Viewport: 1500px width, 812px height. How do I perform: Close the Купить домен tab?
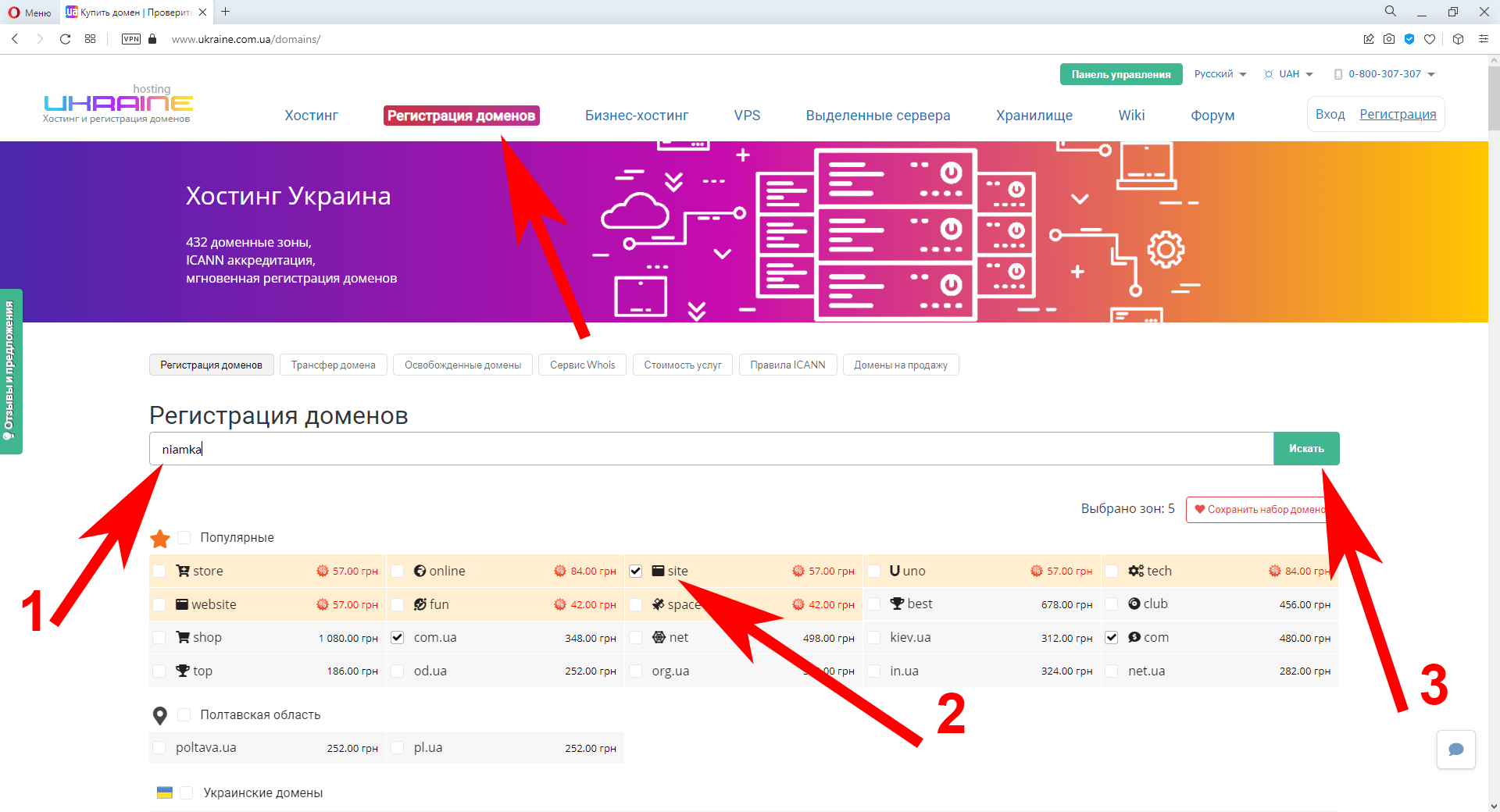point(202,12)
